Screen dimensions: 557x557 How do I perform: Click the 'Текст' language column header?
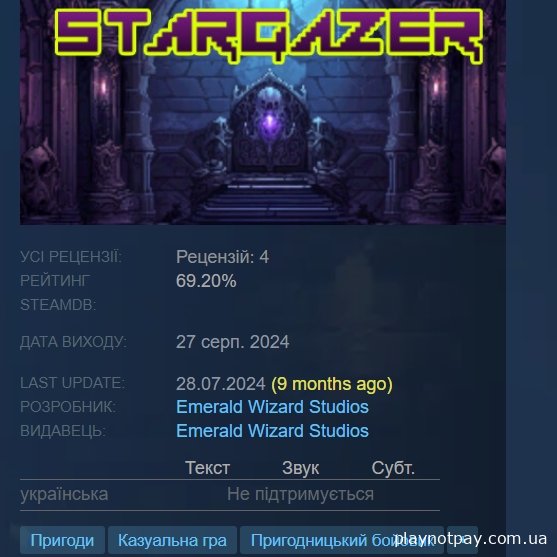pyautogui.click(x=208, y=467)
